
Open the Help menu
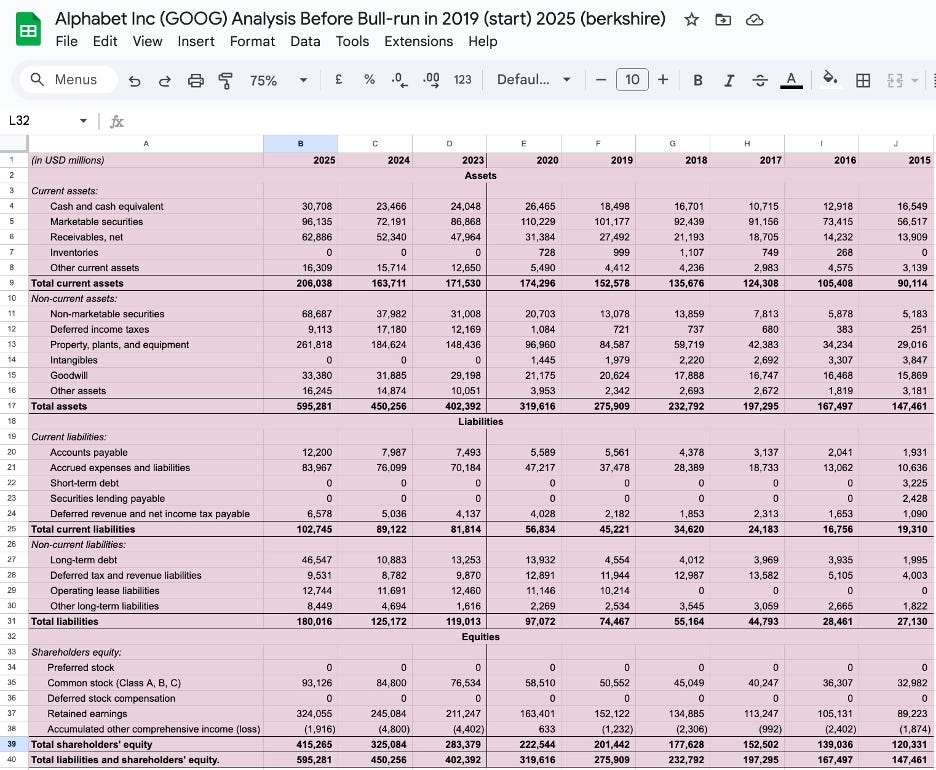pyautogui.click(x=483, y=41)
